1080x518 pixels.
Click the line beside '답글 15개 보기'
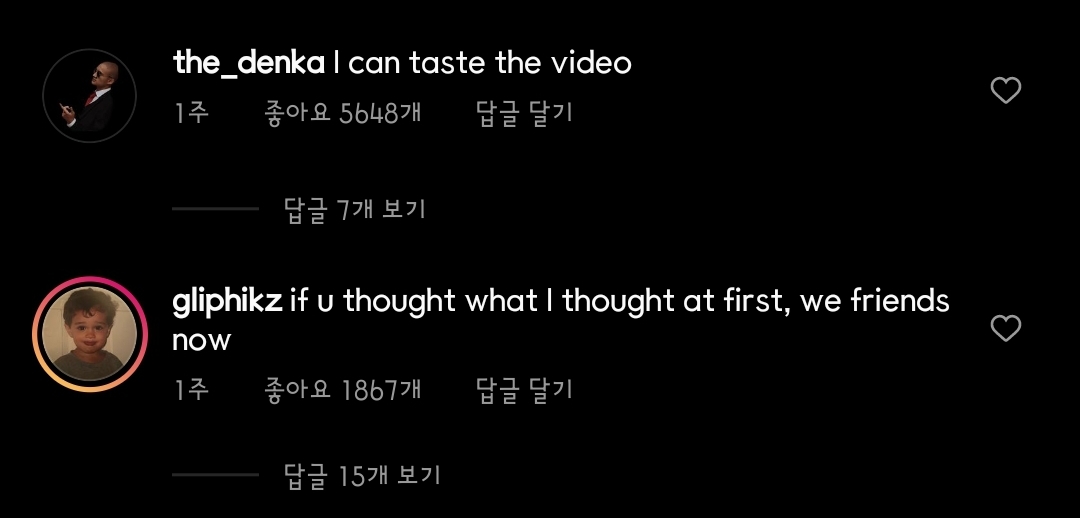click(215, 475)
